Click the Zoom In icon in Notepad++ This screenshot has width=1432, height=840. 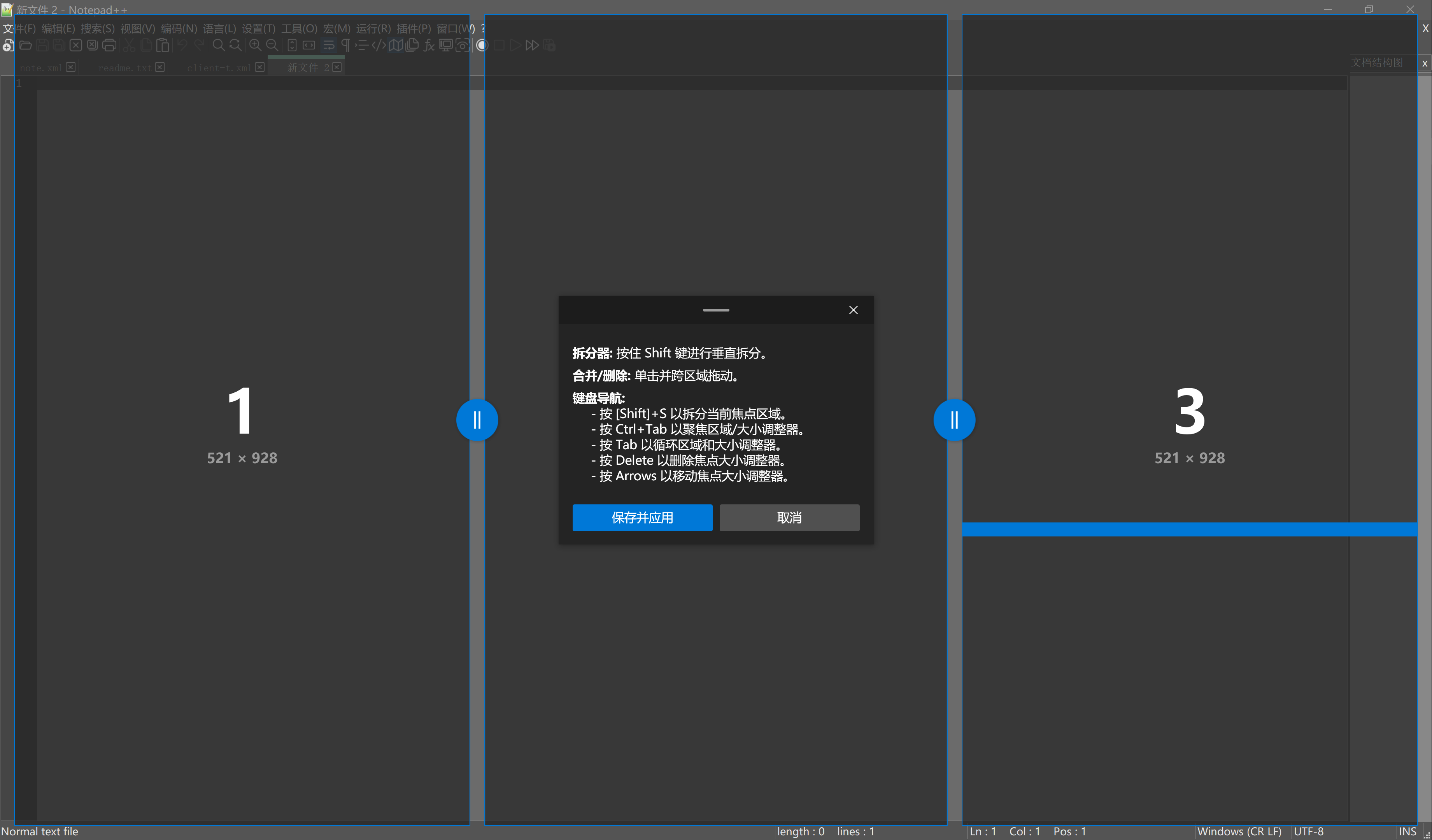tap(255, 45)
